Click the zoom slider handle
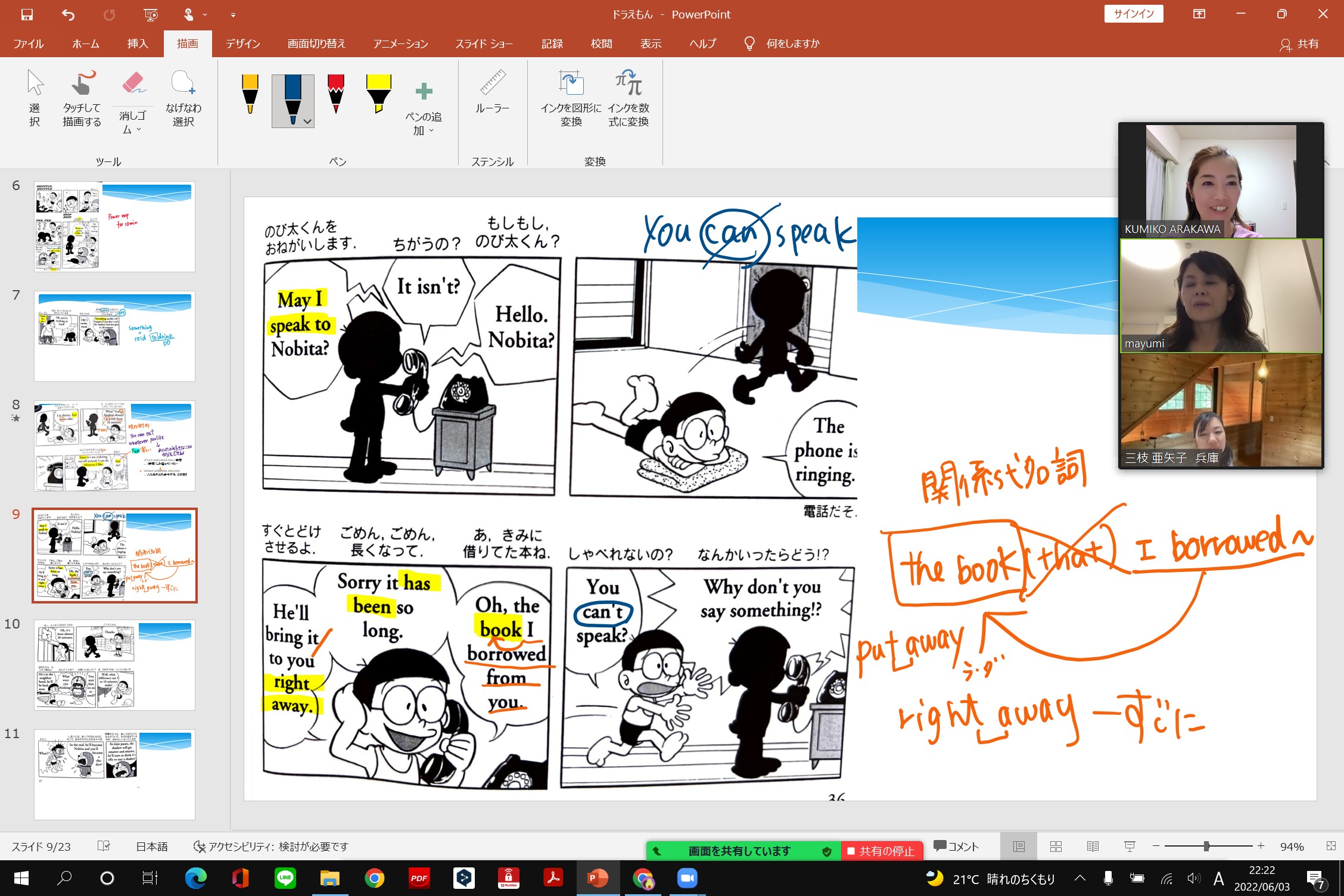Image resolution: width=1344 pixels, height=896 pixels. [x=1206, y=846]
